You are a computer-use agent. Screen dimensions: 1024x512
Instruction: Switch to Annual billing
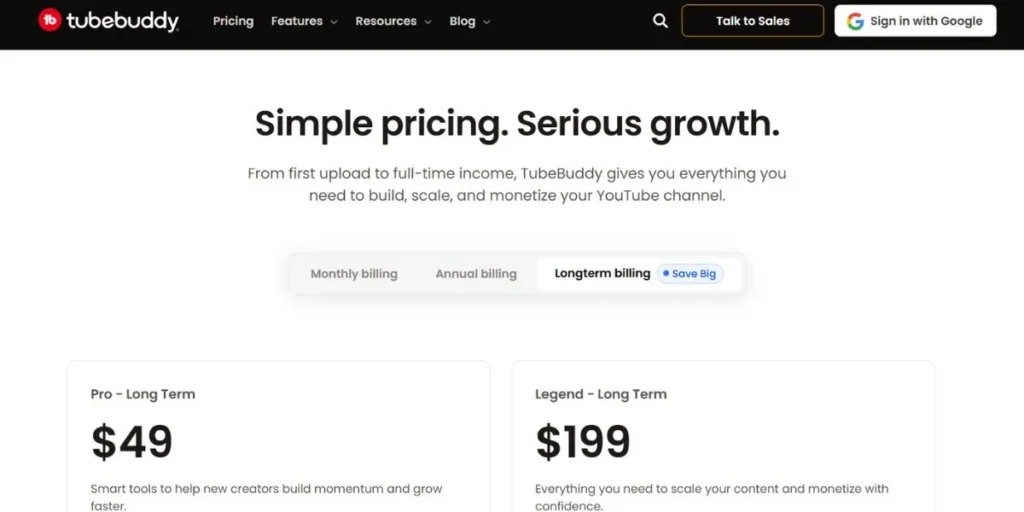(476, 274)
